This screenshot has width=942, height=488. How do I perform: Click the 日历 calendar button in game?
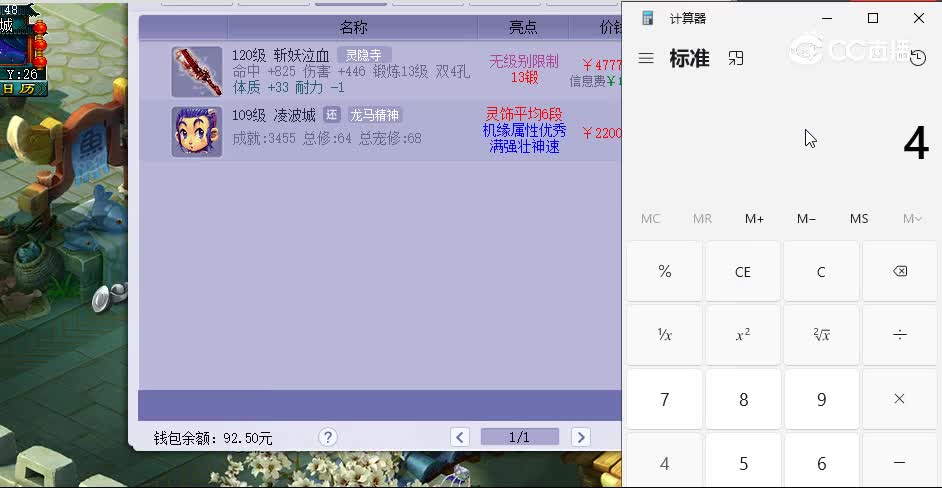[x=23, y=89]
